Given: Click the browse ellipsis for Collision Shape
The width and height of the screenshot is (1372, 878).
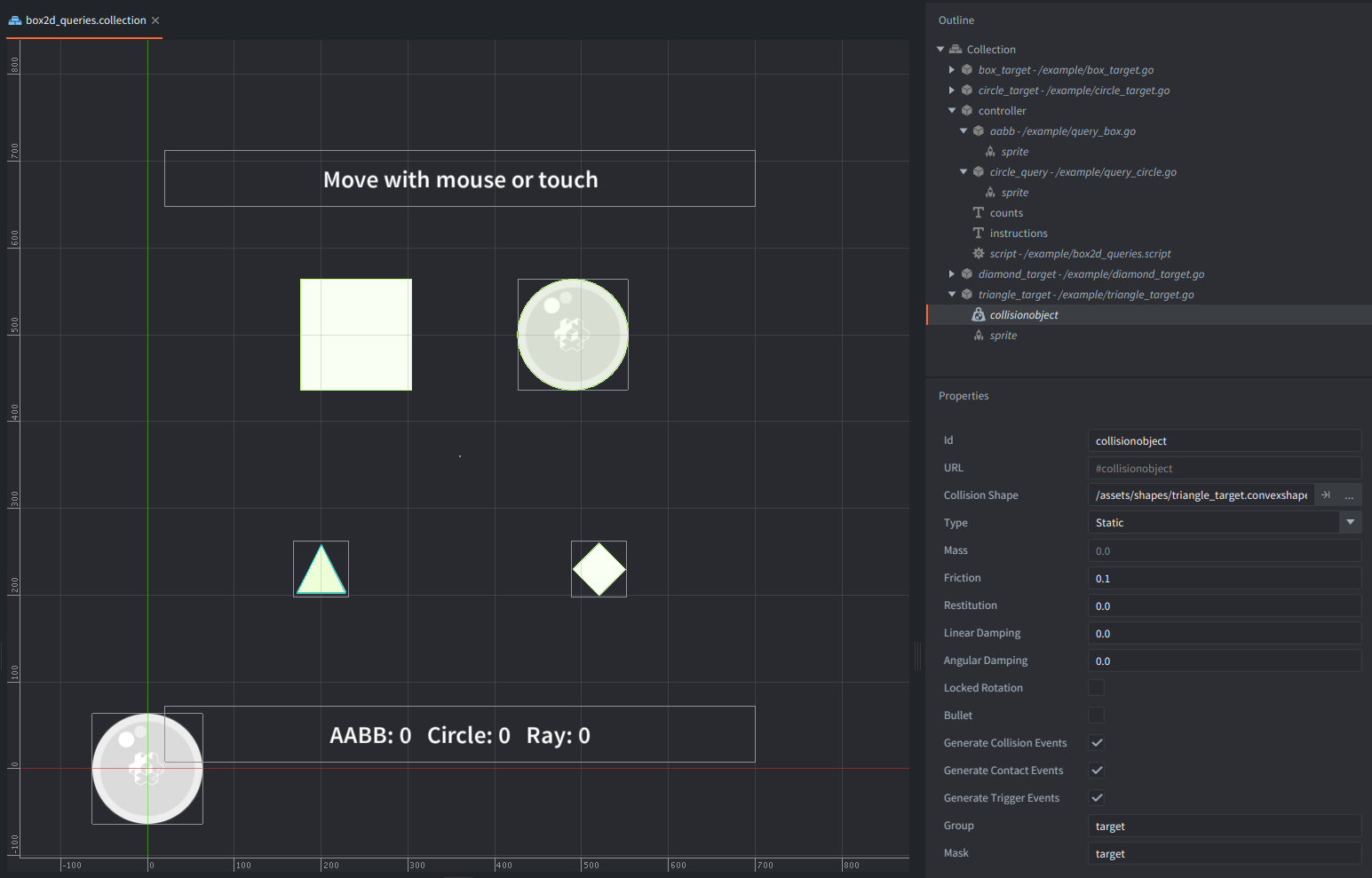Looking at the screenshot, I should click(1349, 495).
